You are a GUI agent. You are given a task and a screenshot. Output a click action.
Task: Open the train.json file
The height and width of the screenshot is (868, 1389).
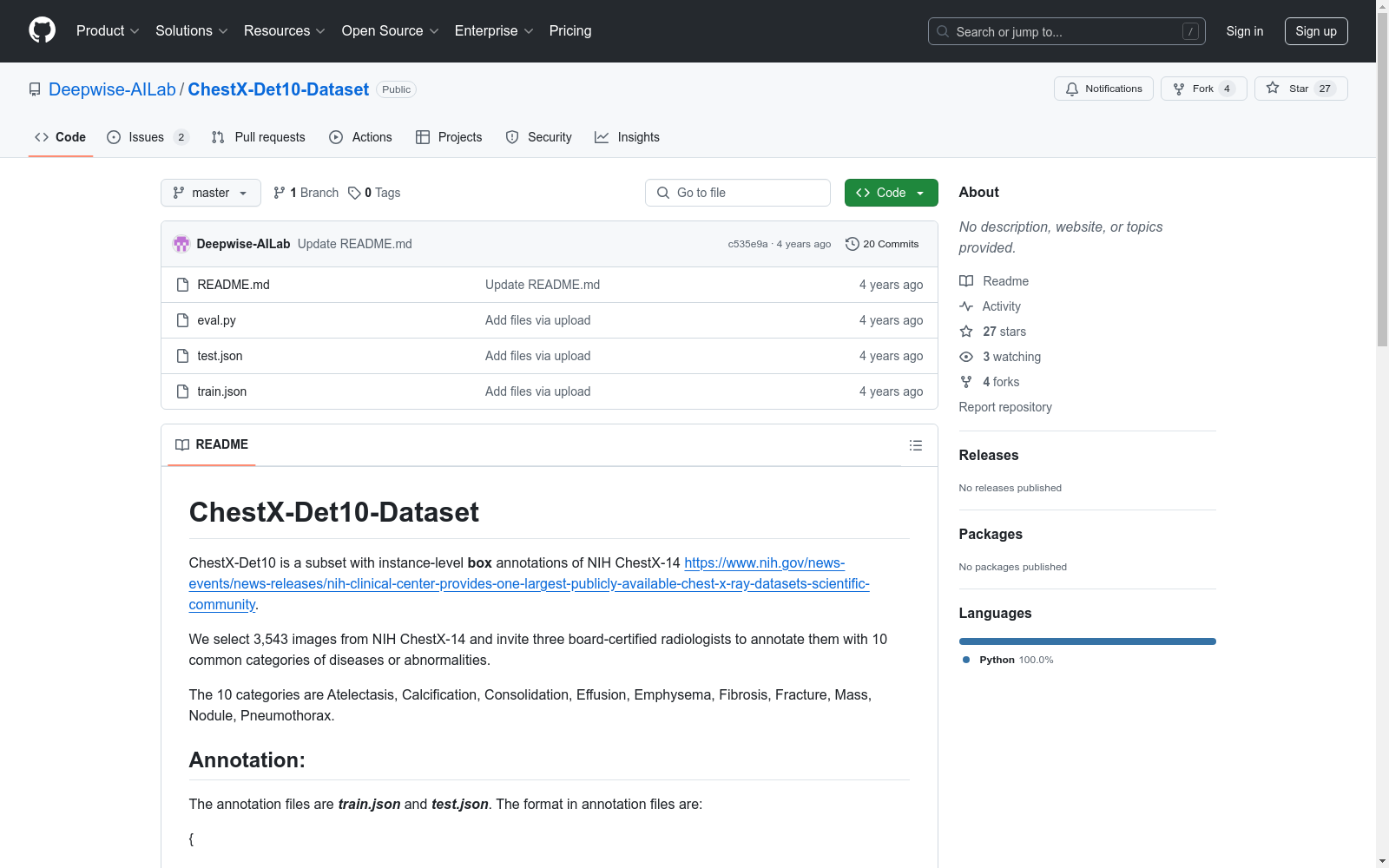point(221,391)
